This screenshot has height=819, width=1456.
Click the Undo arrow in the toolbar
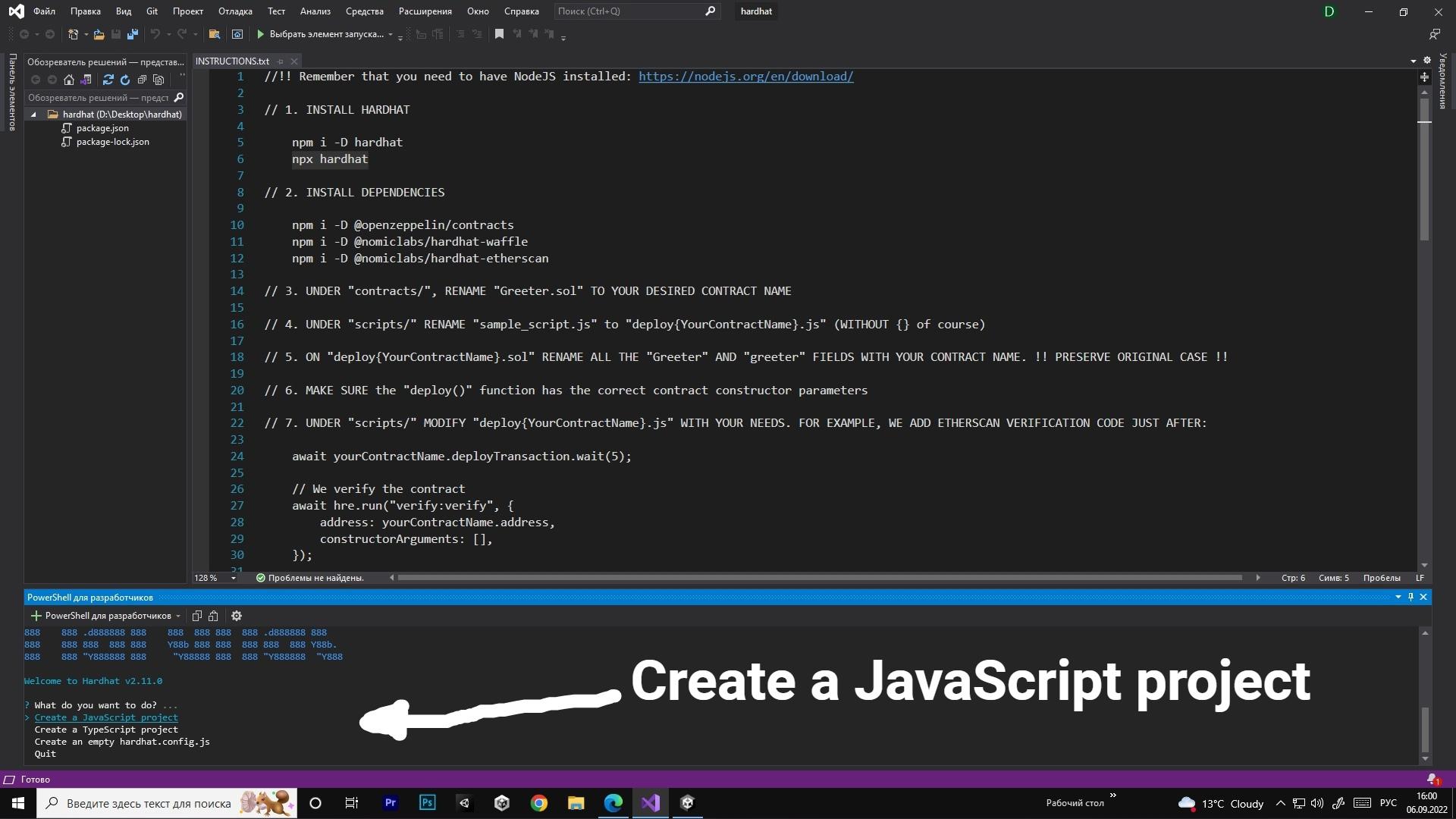(155, 34)
